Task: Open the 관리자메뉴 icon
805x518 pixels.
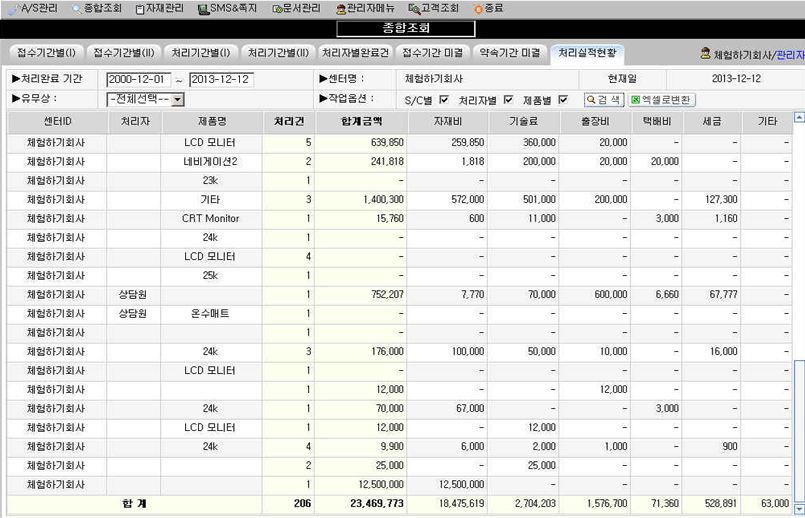Action: 341,8
